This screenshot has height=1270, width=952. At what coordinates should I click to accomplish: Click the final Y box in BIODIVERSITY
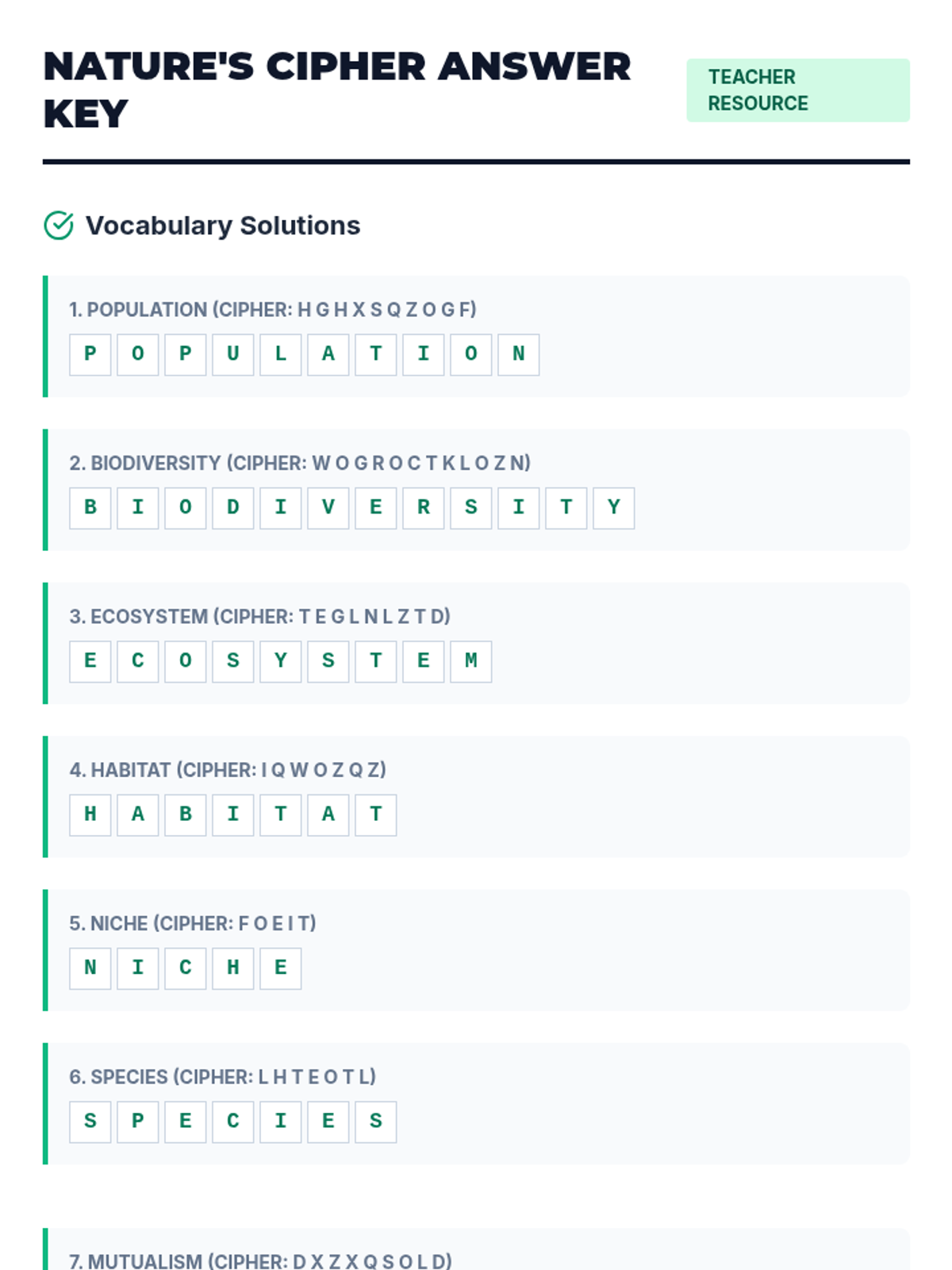[x=614, y=508]
